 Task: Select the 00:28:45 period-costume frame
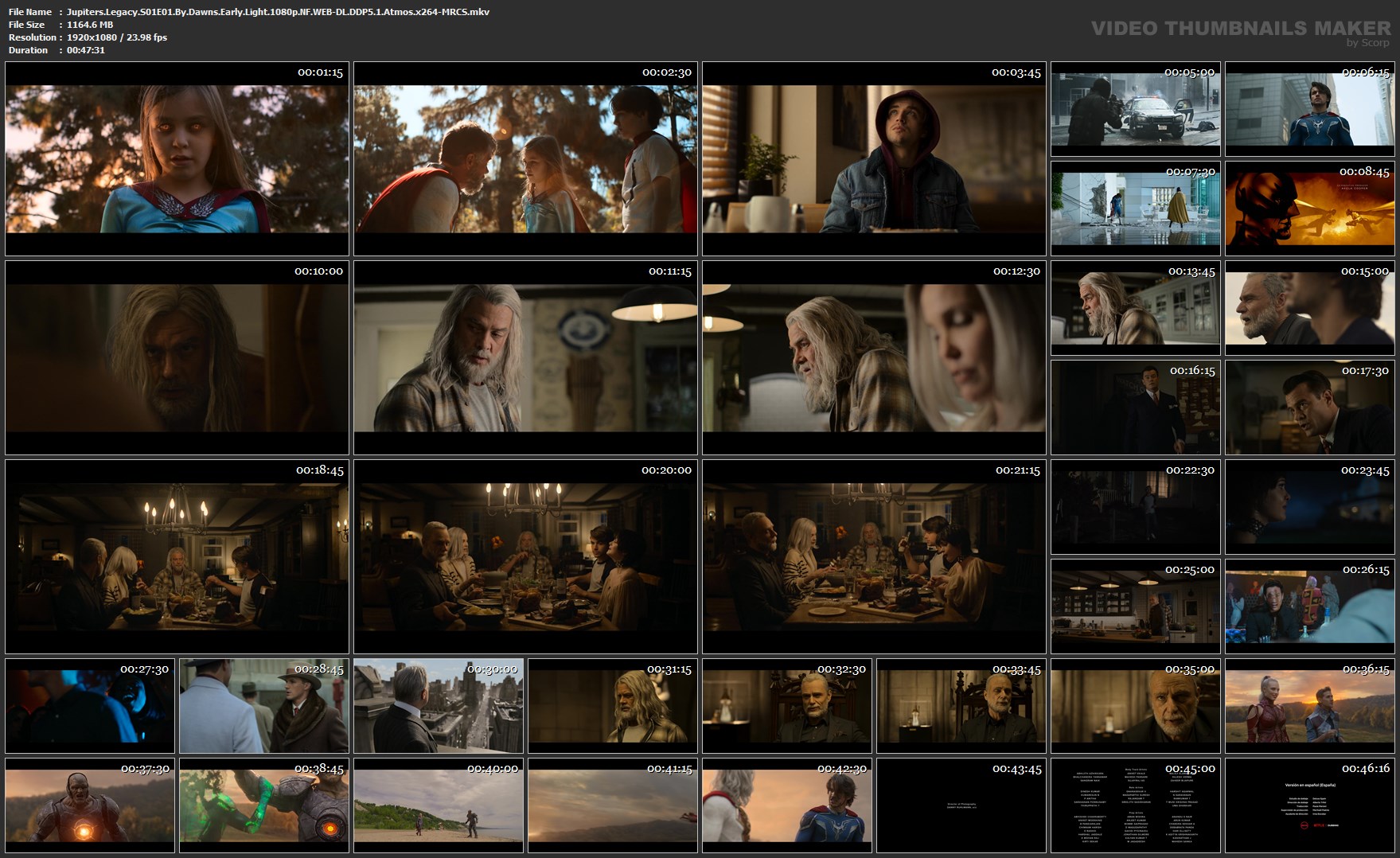tap(264, 706)
